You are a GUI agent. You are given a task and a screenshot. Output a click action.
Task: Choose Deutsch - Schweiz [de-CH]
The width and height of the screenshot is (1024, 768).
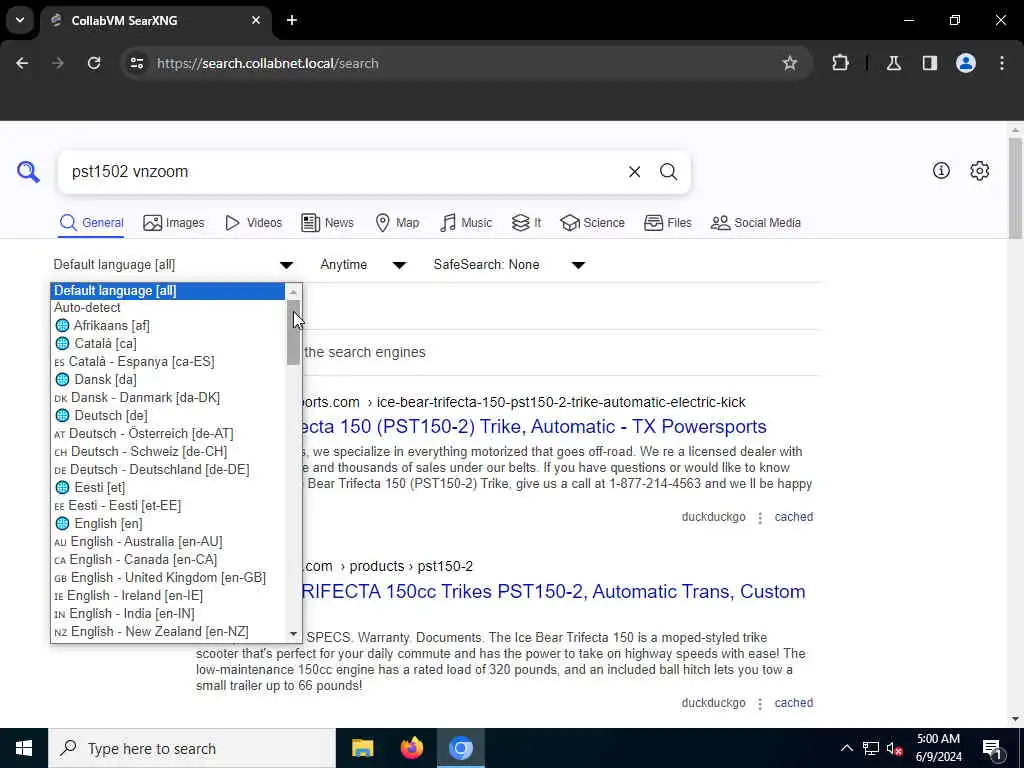(168, 451)
